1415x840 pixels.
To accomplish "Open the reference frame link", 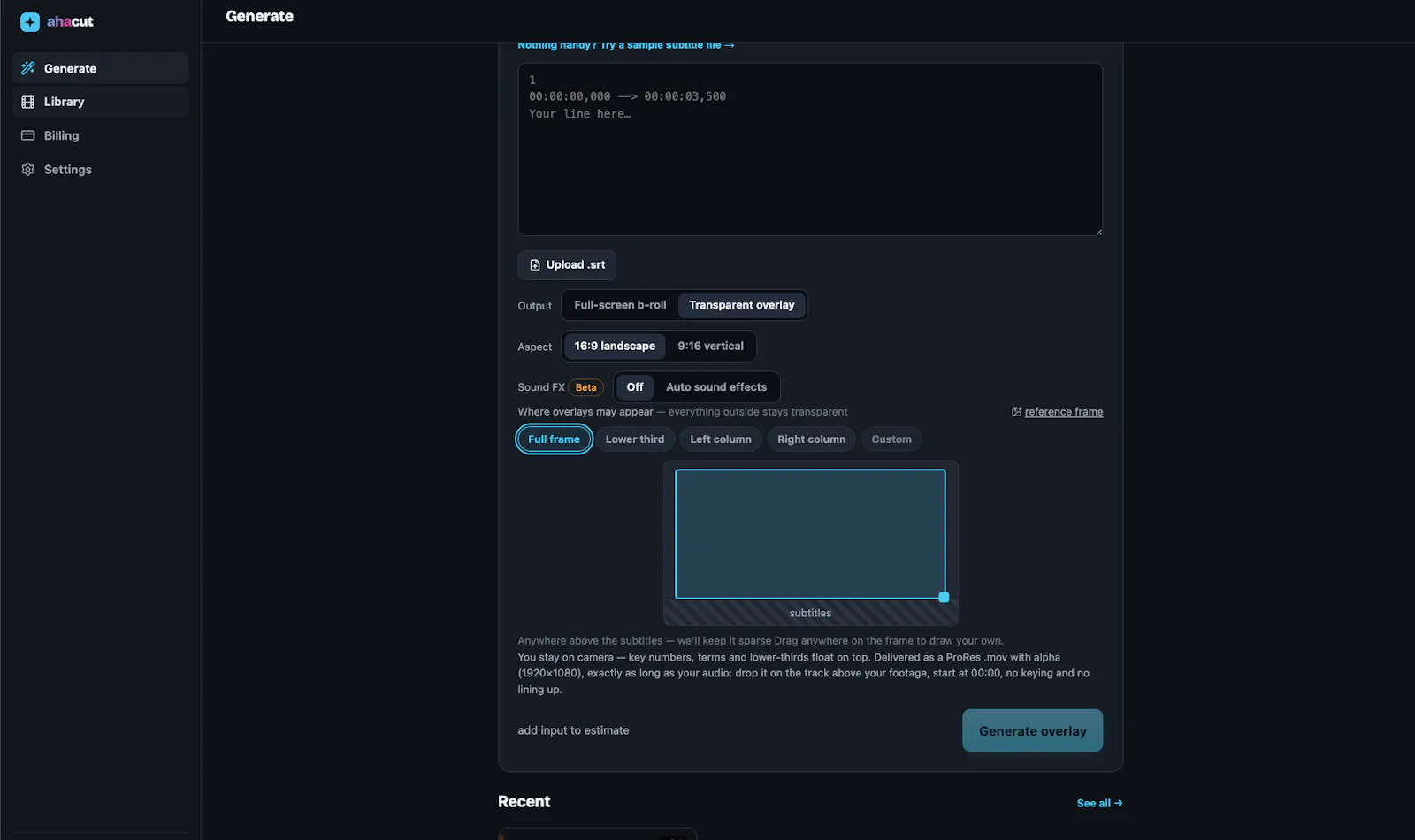I will tap(1064, 412).
